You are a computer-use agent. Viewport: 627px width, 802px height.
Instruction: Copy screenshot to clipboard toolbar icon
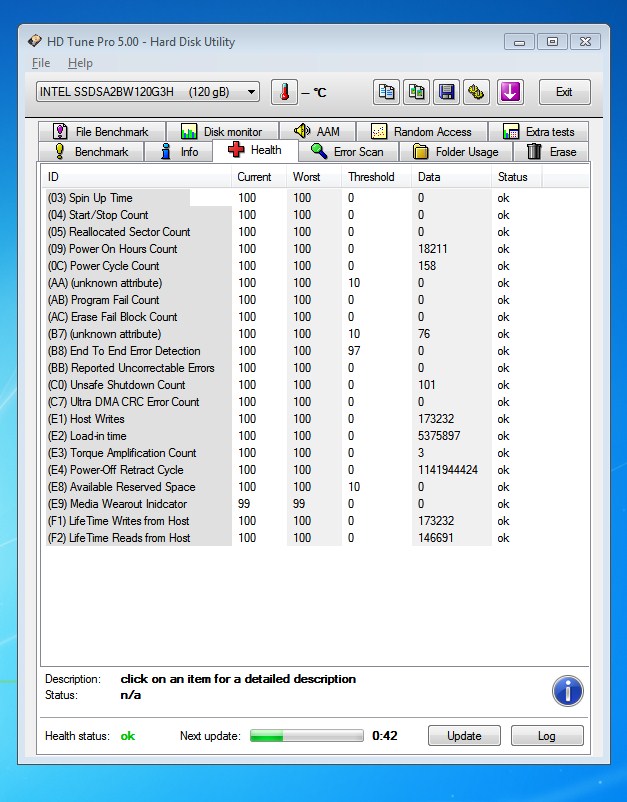[416, 92]
